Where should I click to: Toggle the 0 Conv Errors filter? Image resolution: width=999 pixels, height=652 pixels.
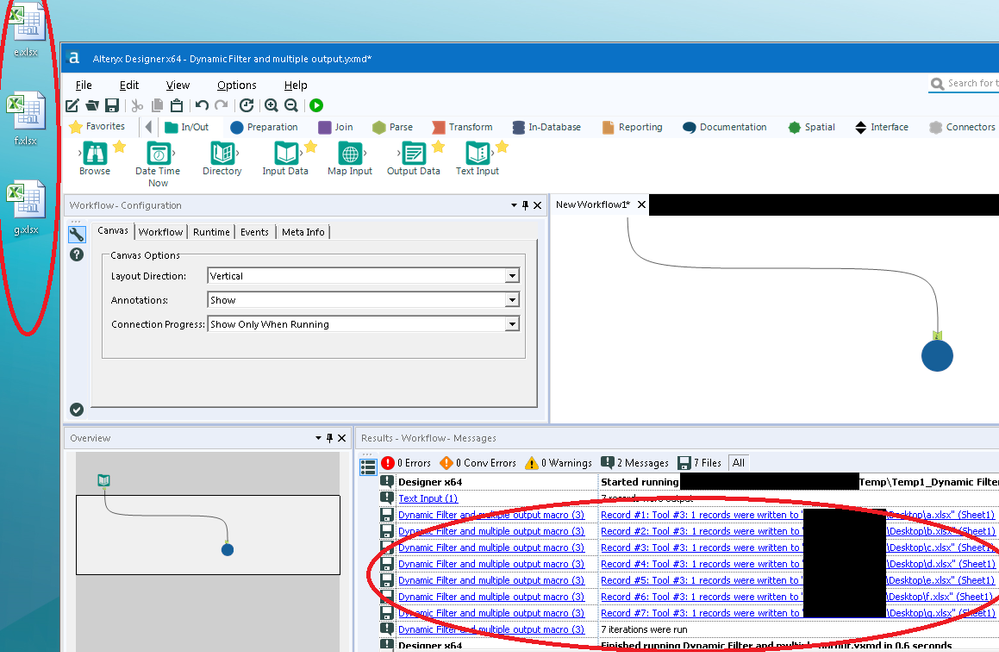478,463
